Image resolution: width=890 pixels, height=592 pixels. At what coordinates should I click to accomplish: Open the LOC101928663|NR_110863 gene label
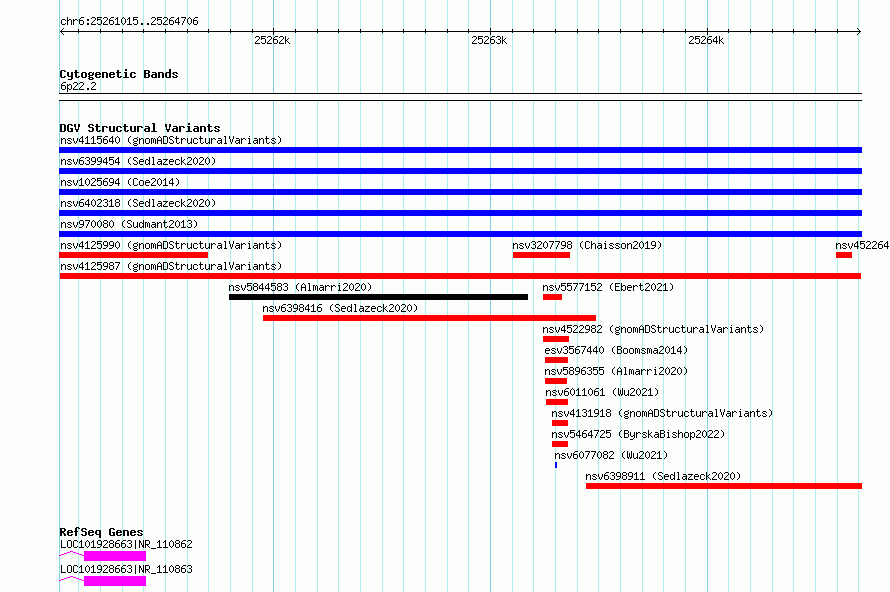126,569
